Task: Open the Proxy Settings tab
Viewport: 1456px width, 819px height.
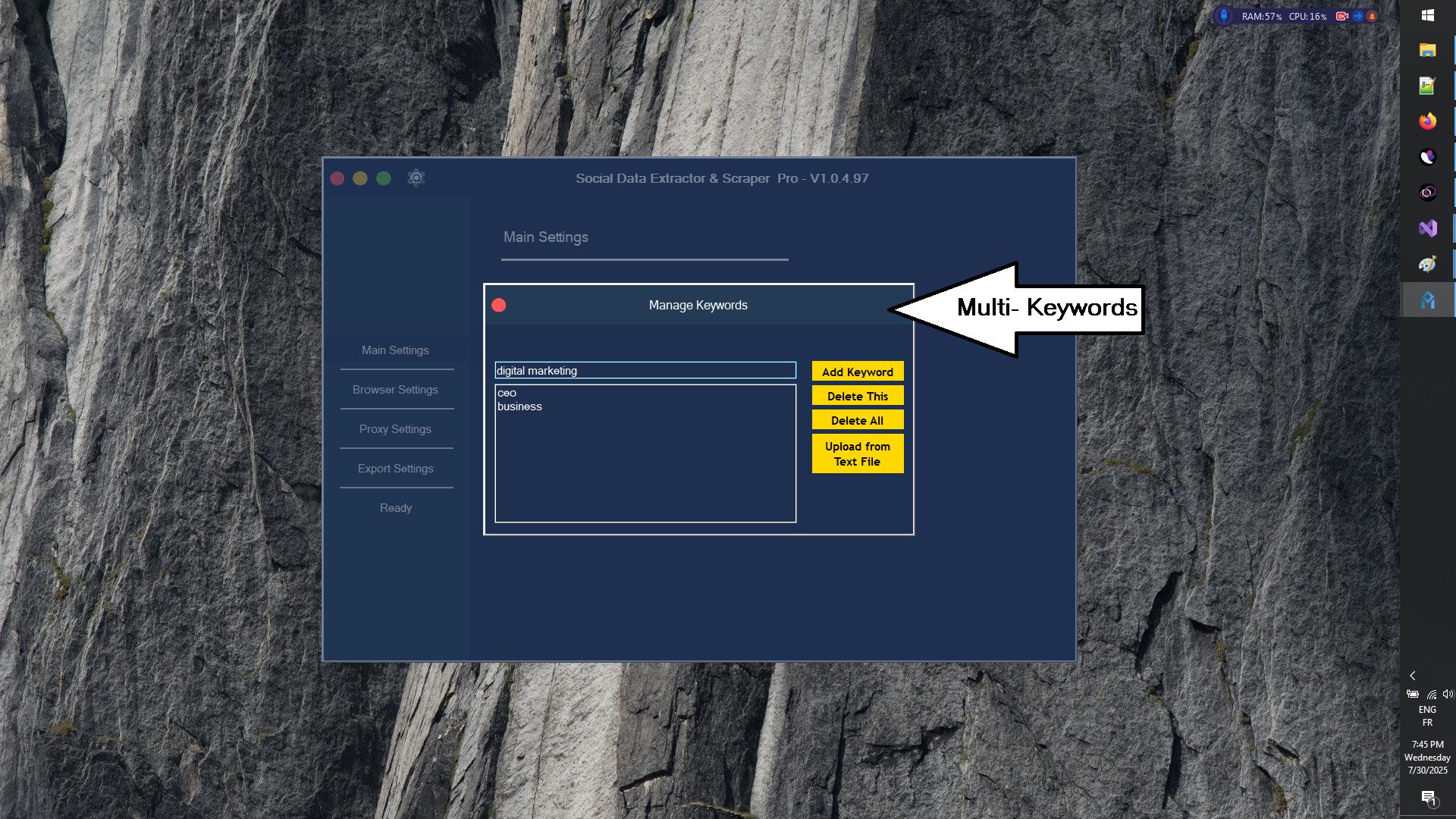Action: click(x=395, y=429)
